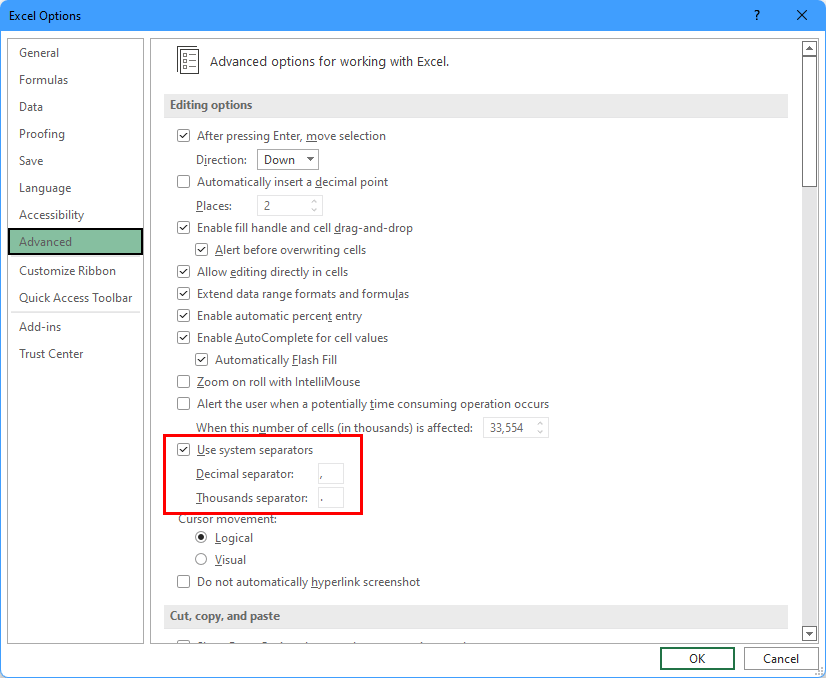The image size is (826, 678).
Task: Select the Data category
Action: tap(75, 106)
